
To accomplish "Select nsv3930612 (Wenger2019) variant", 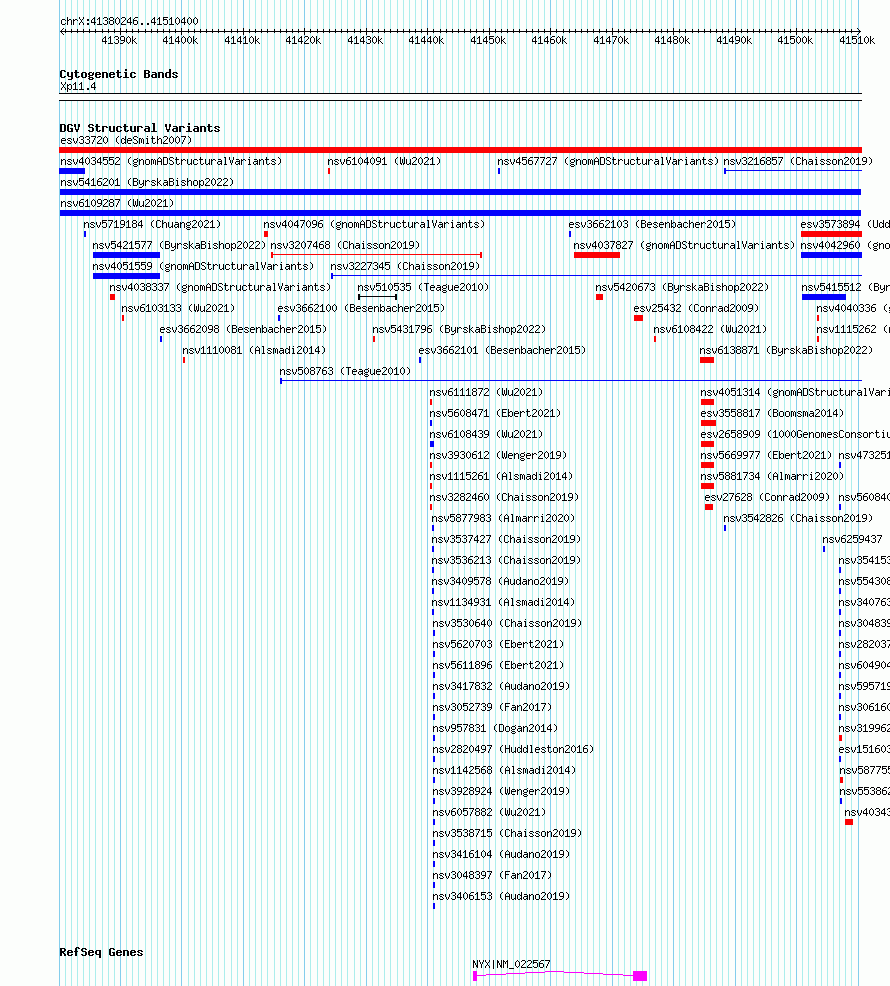I will point(498,455).
